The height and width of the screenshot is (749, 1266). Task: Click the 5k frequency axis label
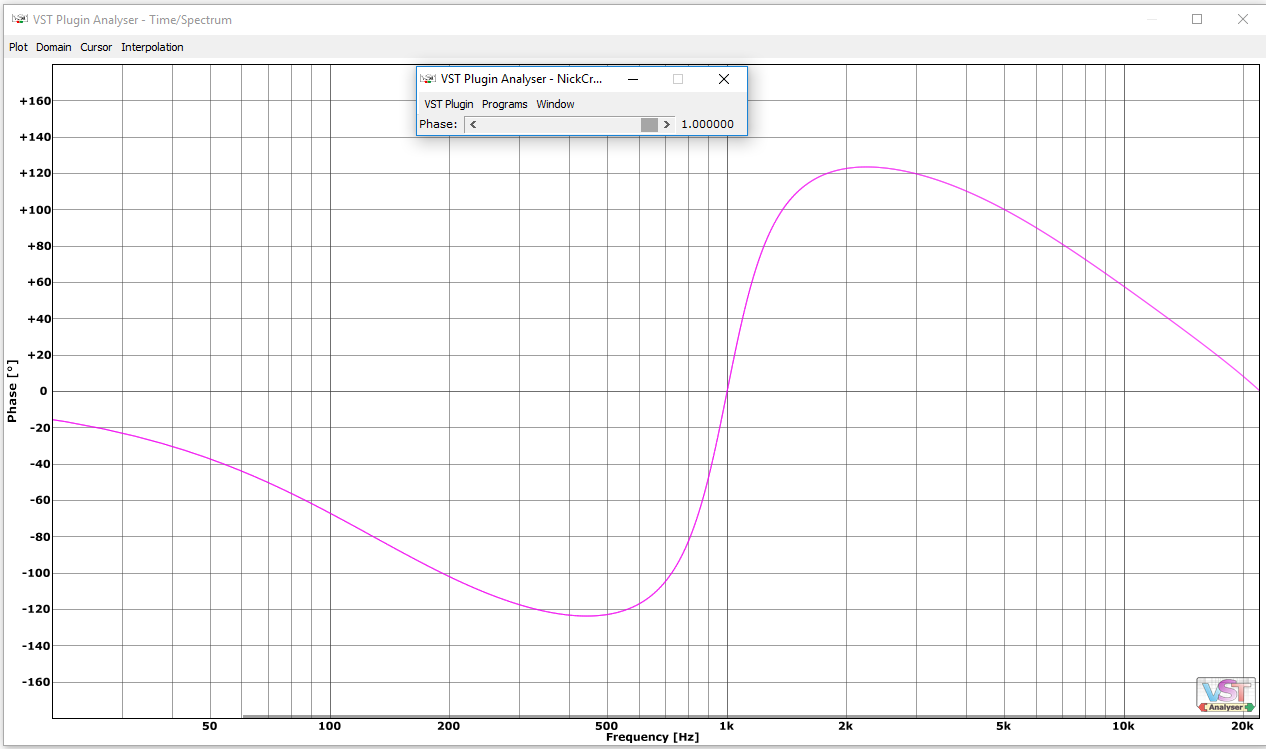tap(1003, 726)
